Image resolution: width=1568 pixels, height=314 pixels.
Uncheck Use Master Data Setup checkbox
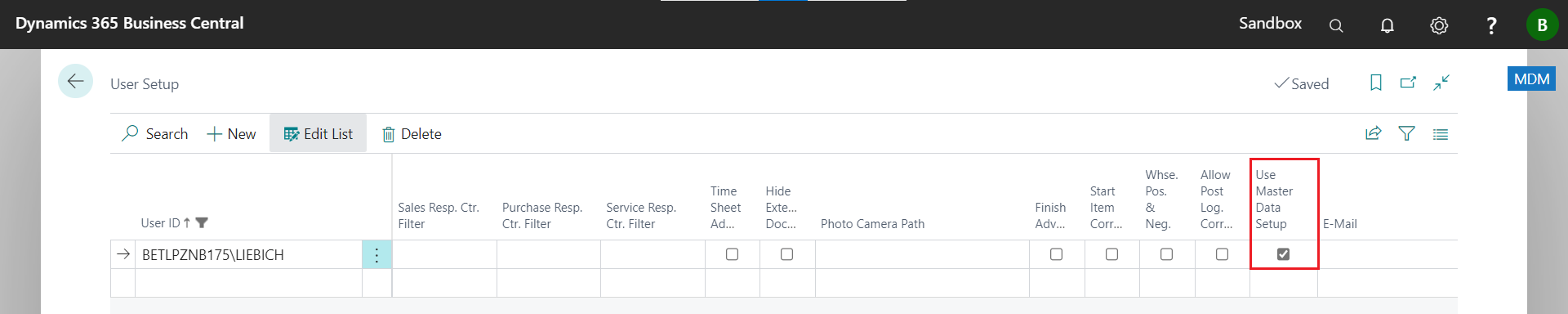pos(1283,254)
